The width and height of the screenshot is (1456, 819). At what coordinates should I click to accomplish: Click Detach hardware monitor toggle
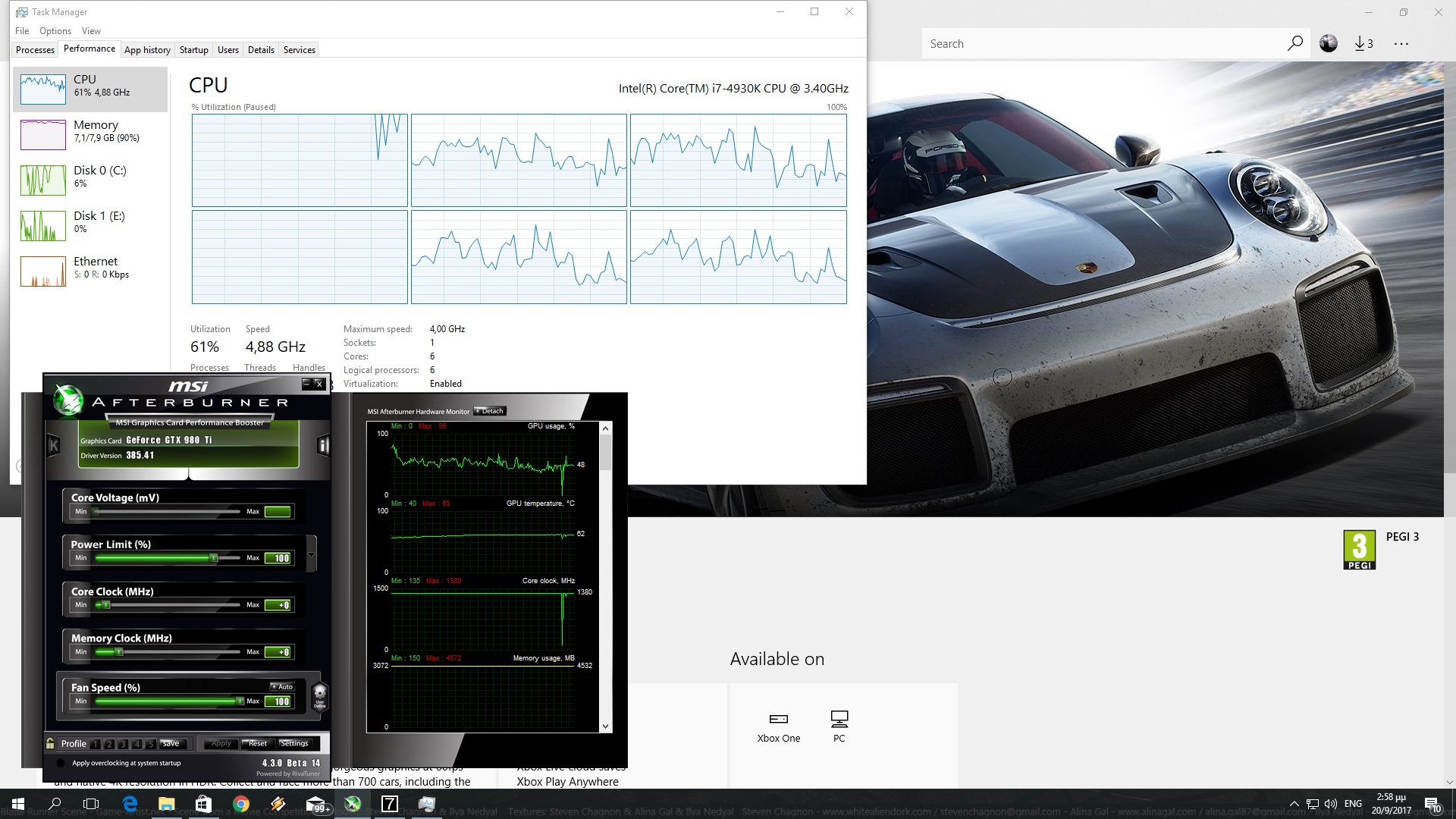490,411
